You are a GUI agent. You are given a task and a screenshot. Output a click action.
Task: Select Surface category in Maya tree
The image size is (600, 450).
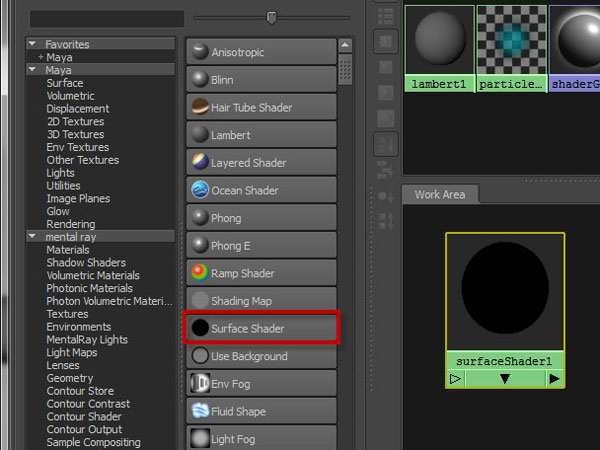(65, 83)
